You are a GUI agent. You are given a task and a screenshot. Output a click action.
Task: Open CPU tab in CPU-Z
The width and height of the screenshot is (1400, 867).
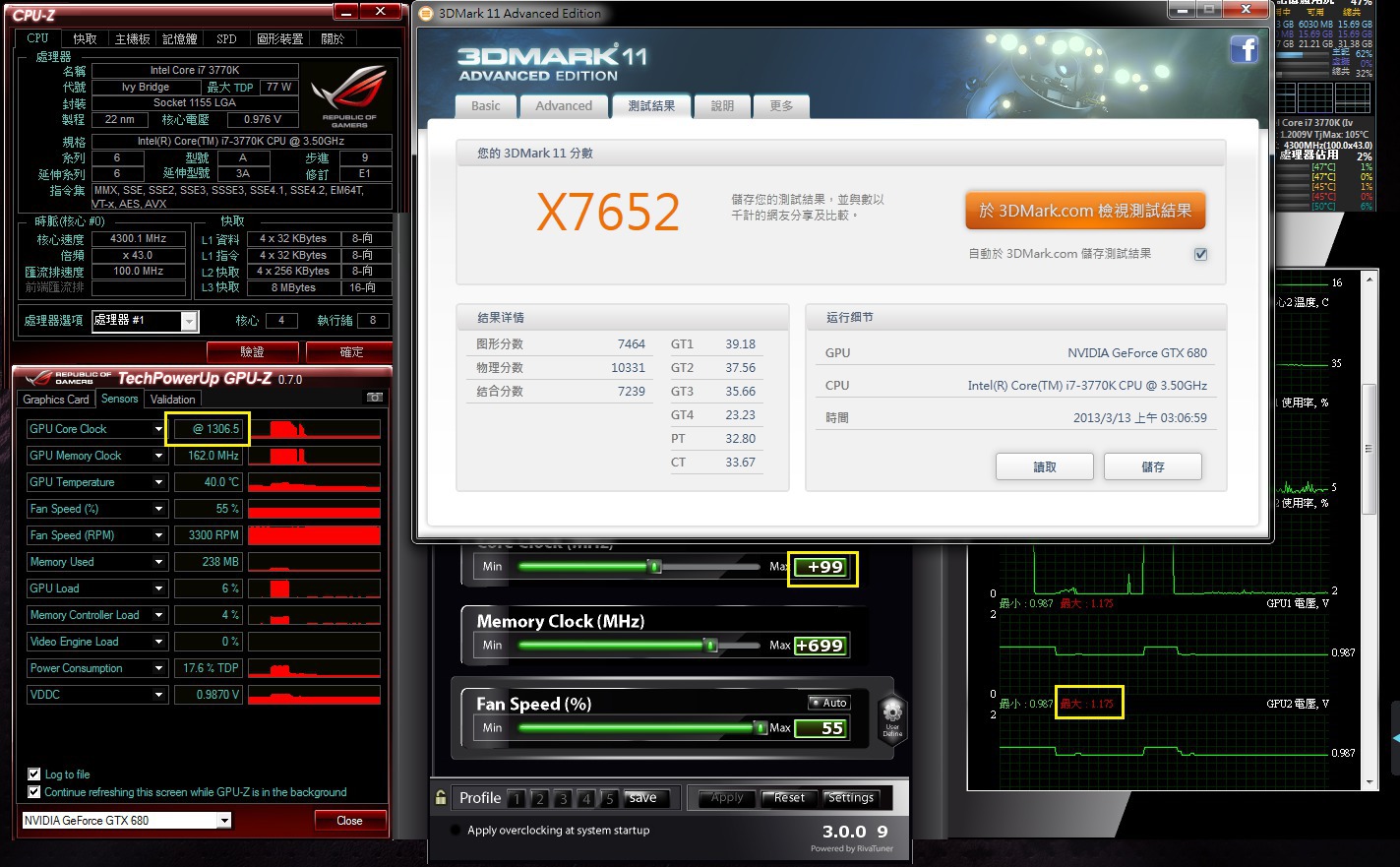coord(37,38)
